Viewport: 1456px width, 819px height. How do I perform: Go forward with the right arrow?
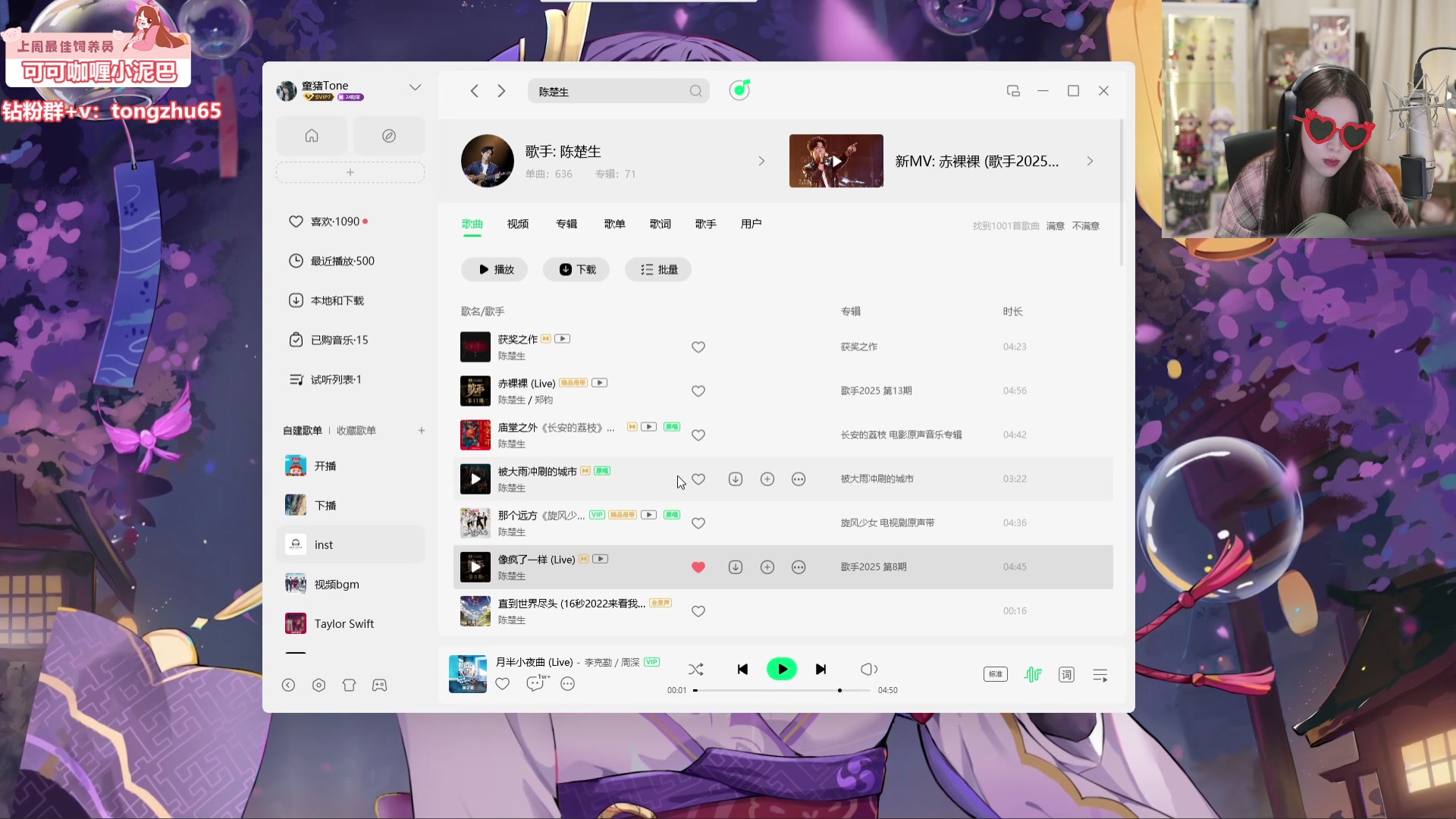point(501,91)
